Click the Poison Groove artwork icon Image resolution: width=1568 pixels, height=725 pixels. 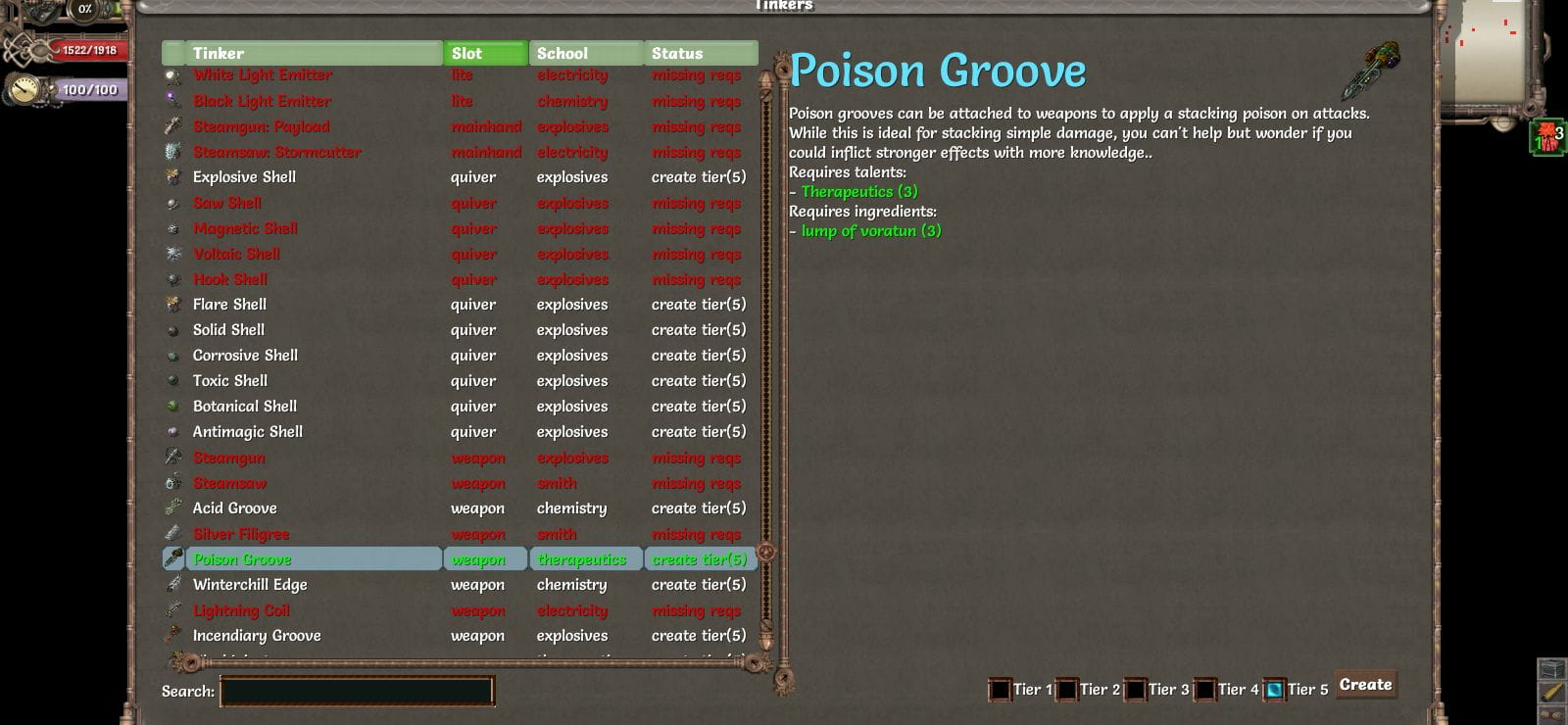(x=1371, y=70)
